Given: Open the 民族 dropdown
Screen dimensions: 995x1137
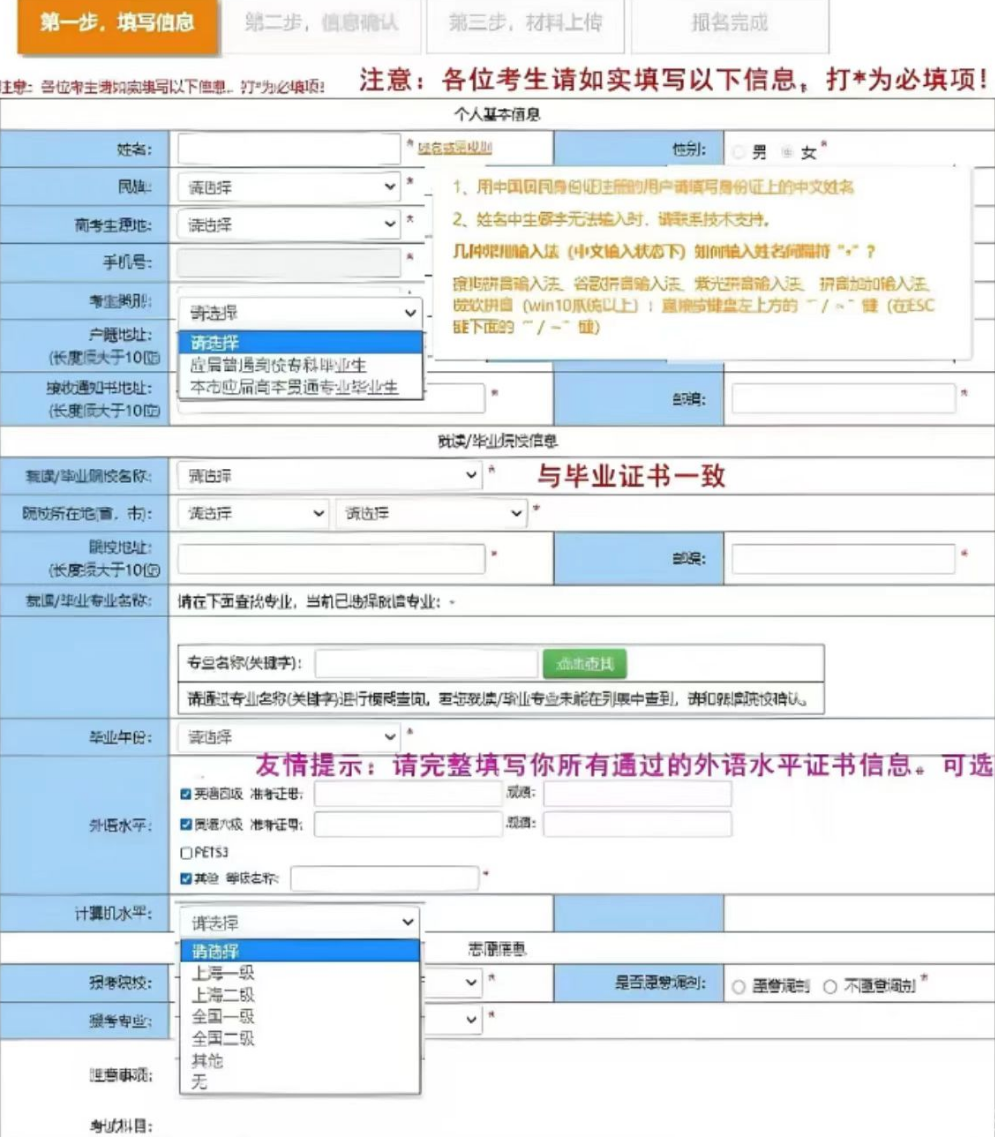Looking at the screenshot, I should [x=288, y=187].
